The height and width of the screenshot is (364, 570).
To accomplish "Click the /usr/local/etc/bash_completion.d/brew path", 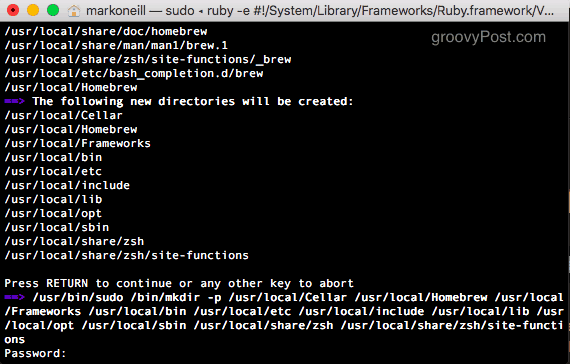I will click(x=134, y=73).
